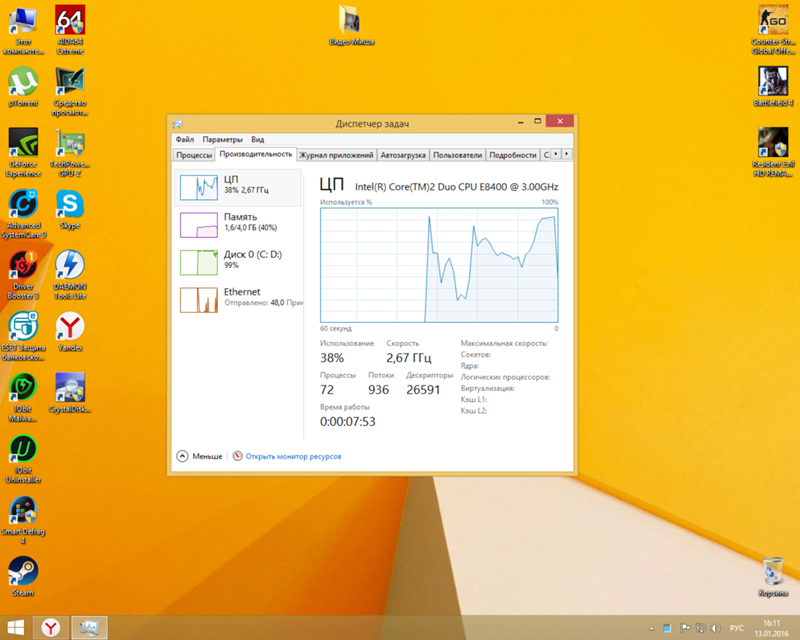
Task: Open the Windows Start button
Action: (15, 627)
